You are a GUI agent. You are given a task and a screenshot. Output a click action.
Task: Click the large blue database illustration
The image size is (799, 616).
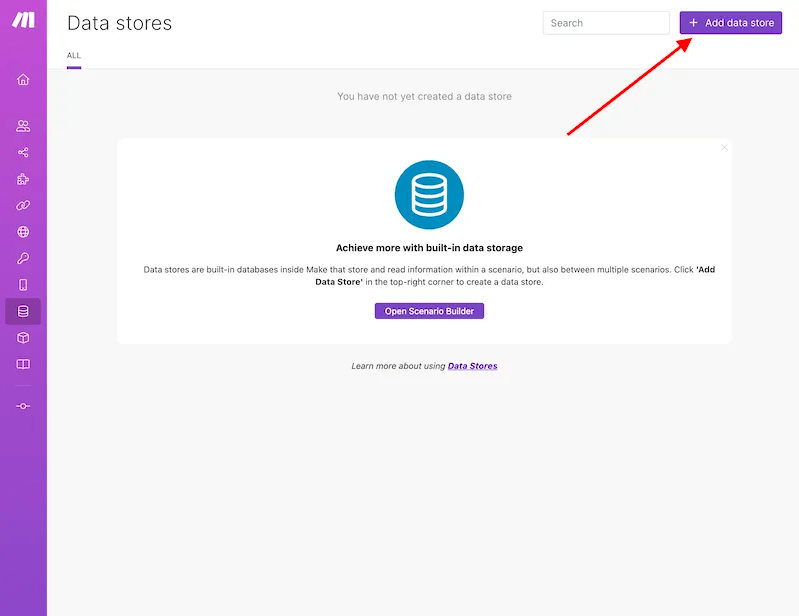429,195
